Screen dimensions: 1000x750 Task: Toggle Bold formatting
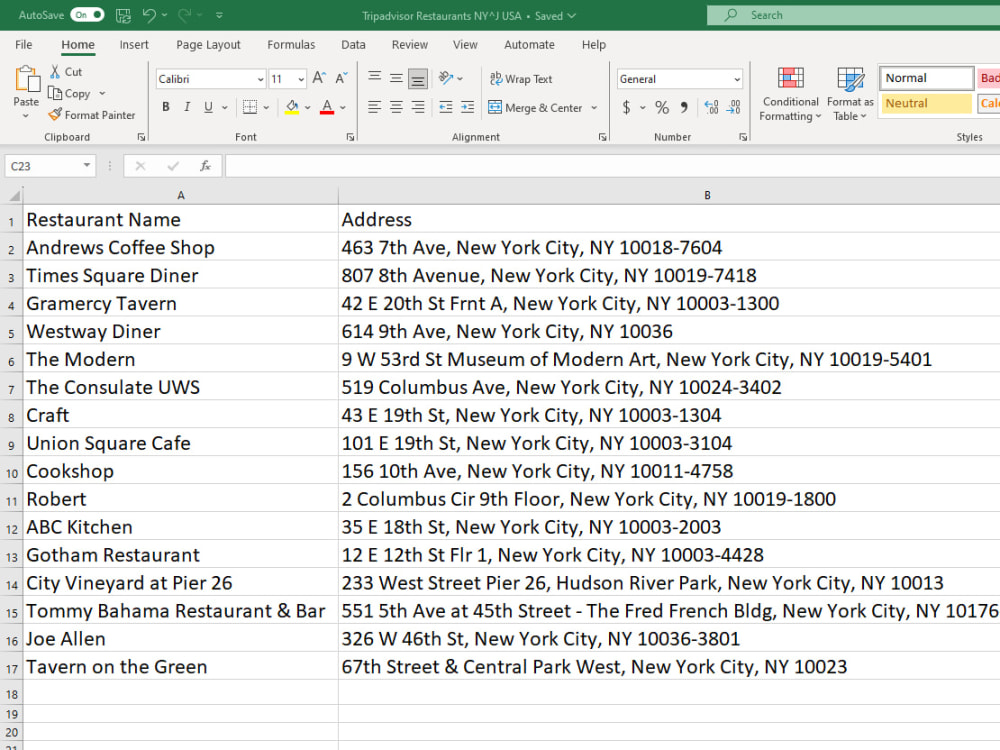coord(166,107)
